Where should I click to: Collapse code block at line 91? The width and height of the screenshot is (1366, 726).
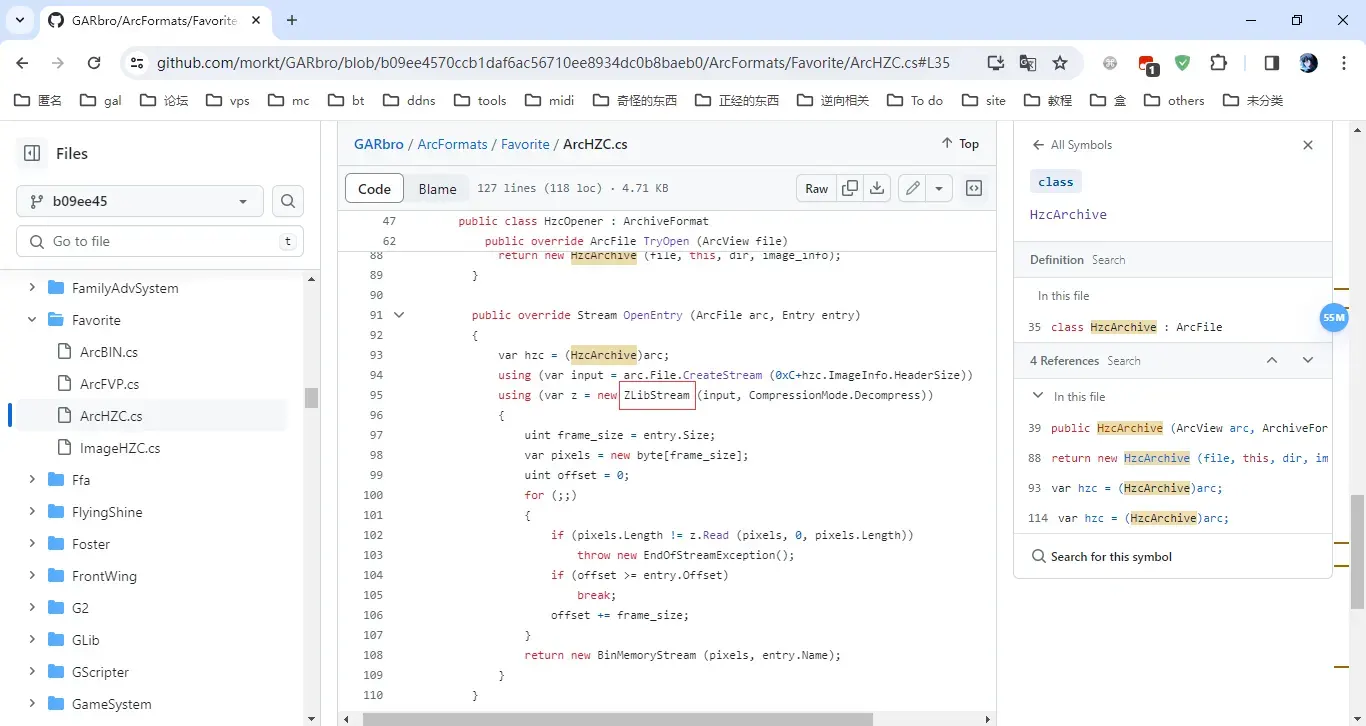point(399,315)
